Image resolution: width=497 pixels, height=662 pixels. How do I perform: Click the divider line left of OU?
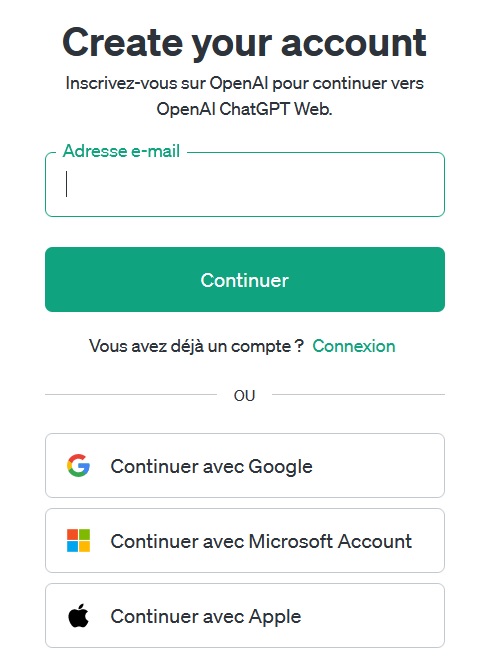131,395
